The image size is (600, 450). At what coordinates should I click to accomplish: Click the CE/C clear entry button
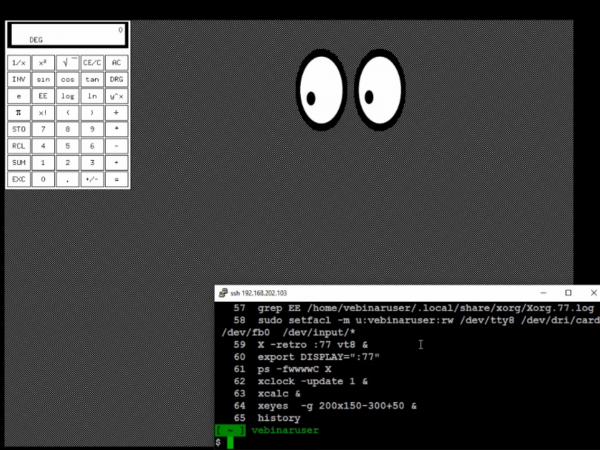click(x=92, y=62)
